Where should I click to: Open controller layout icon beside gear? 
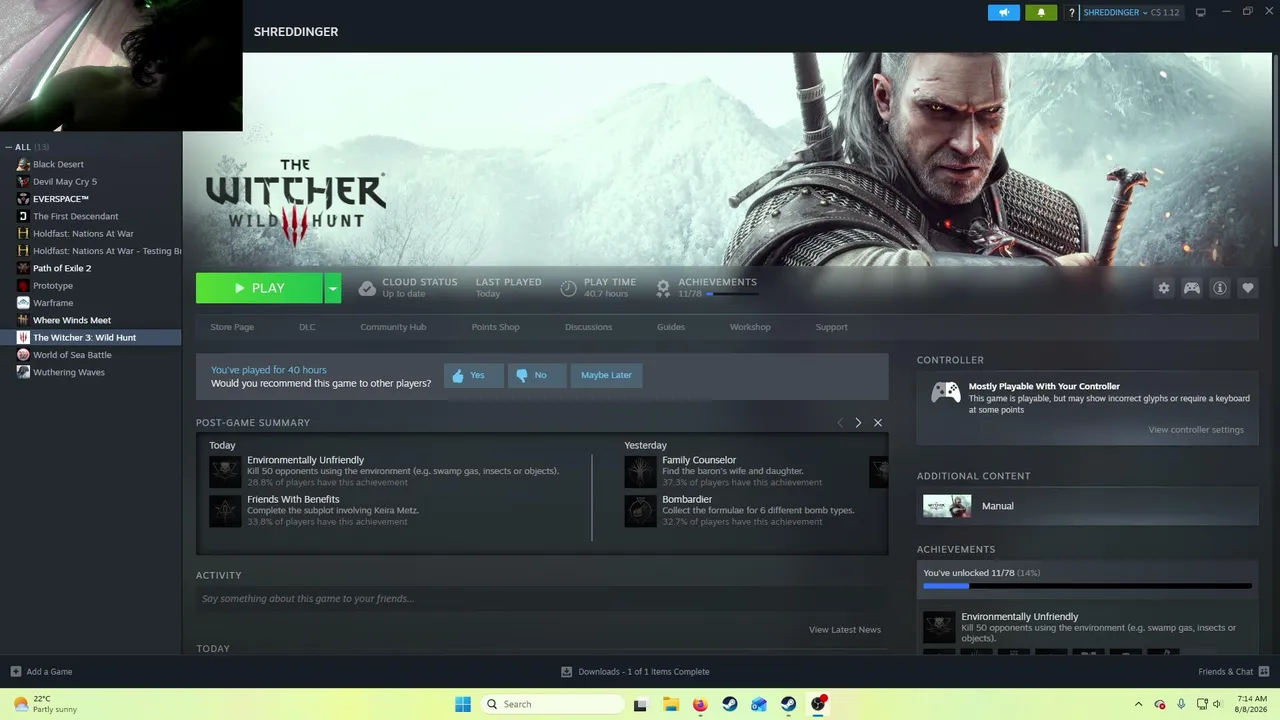pos(1192,288)
